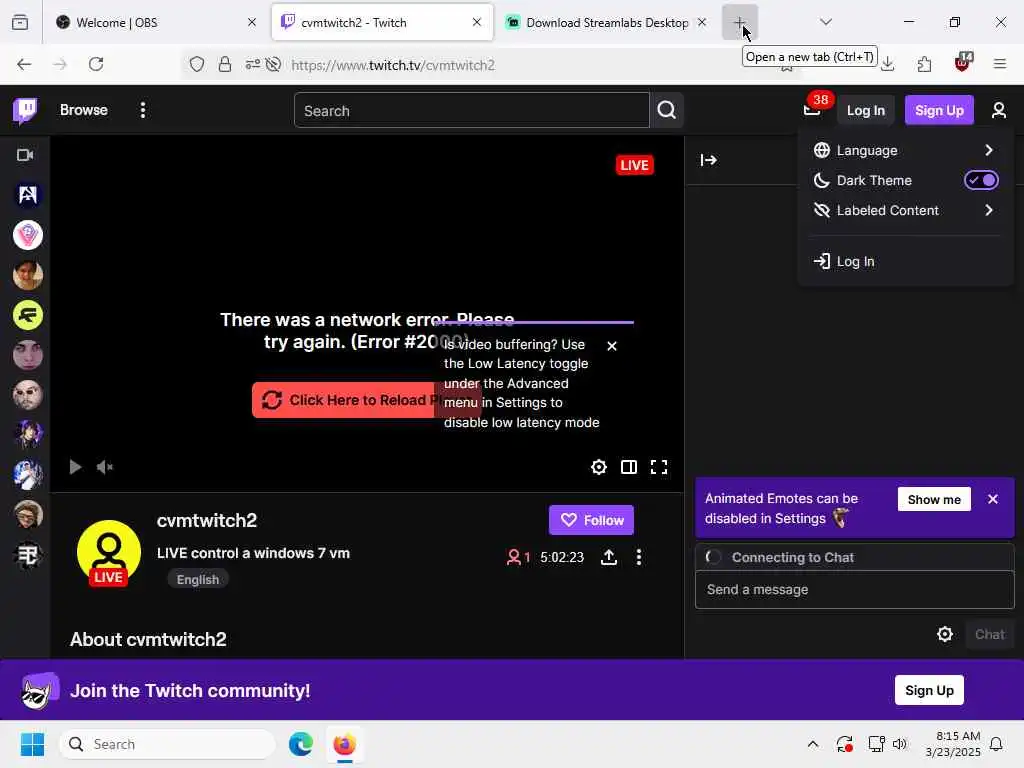Show hidden system tray icons chevron
The height and width of the screenshot is (768, 1024).
813,744
